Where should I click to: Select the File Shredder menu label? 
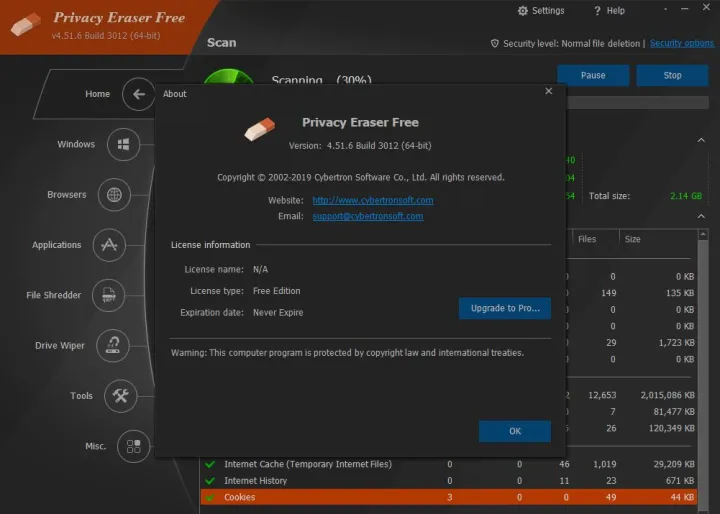(54, 295)
